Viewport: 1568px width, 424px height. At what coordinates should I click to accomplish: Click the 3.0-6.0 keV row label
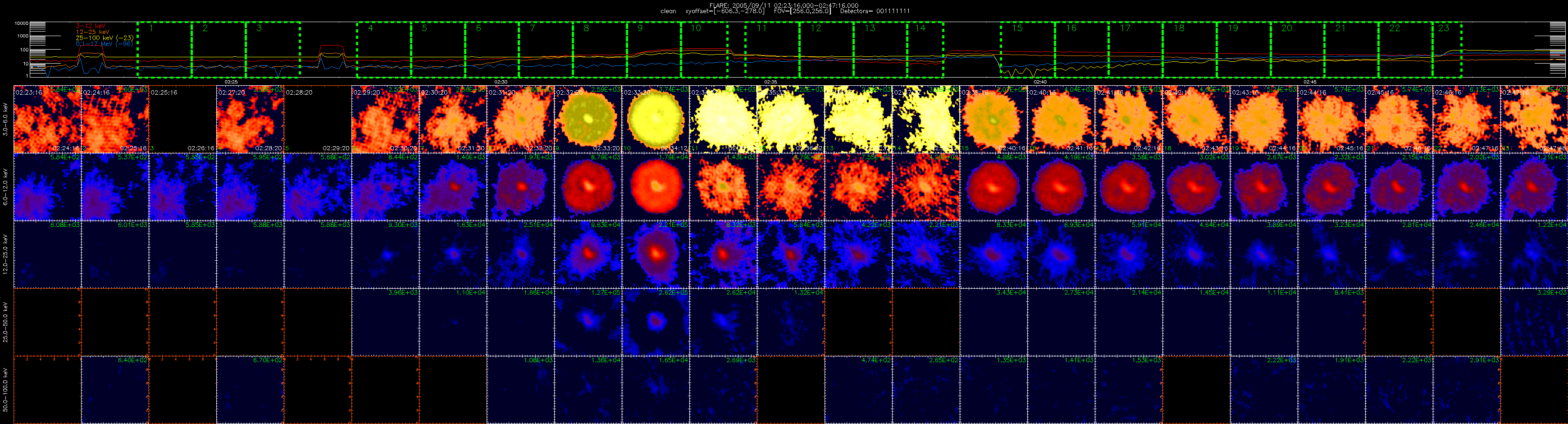point(6,119)
